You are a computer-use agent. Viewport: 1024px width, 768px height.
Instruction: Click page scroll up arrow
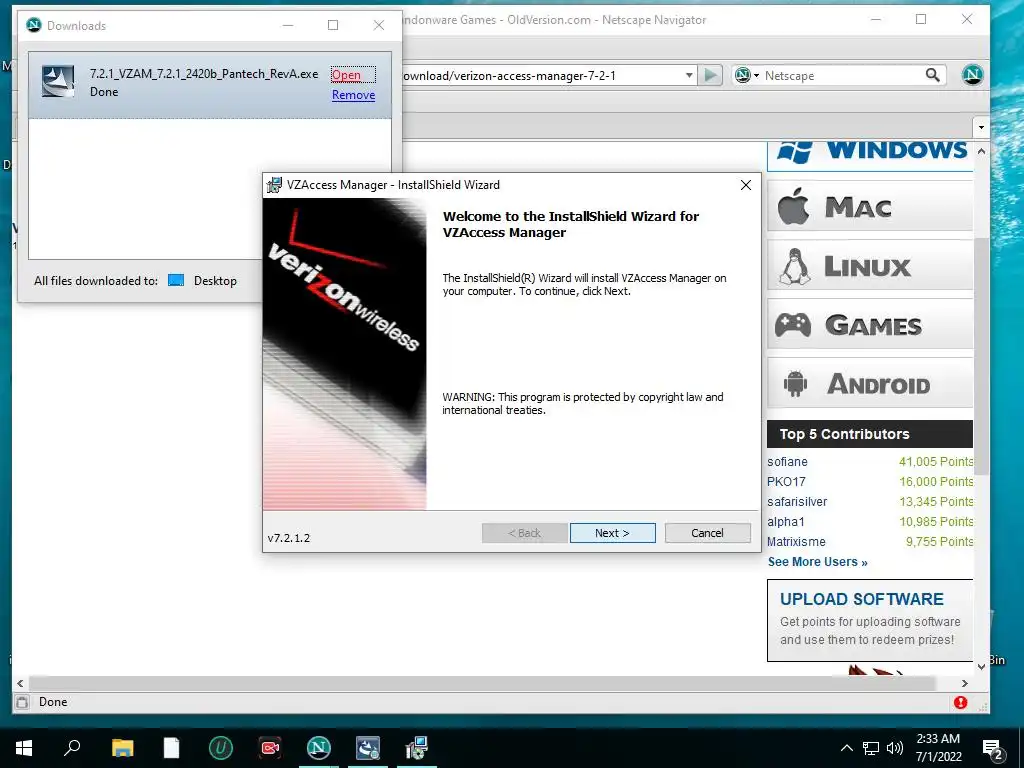981,151
